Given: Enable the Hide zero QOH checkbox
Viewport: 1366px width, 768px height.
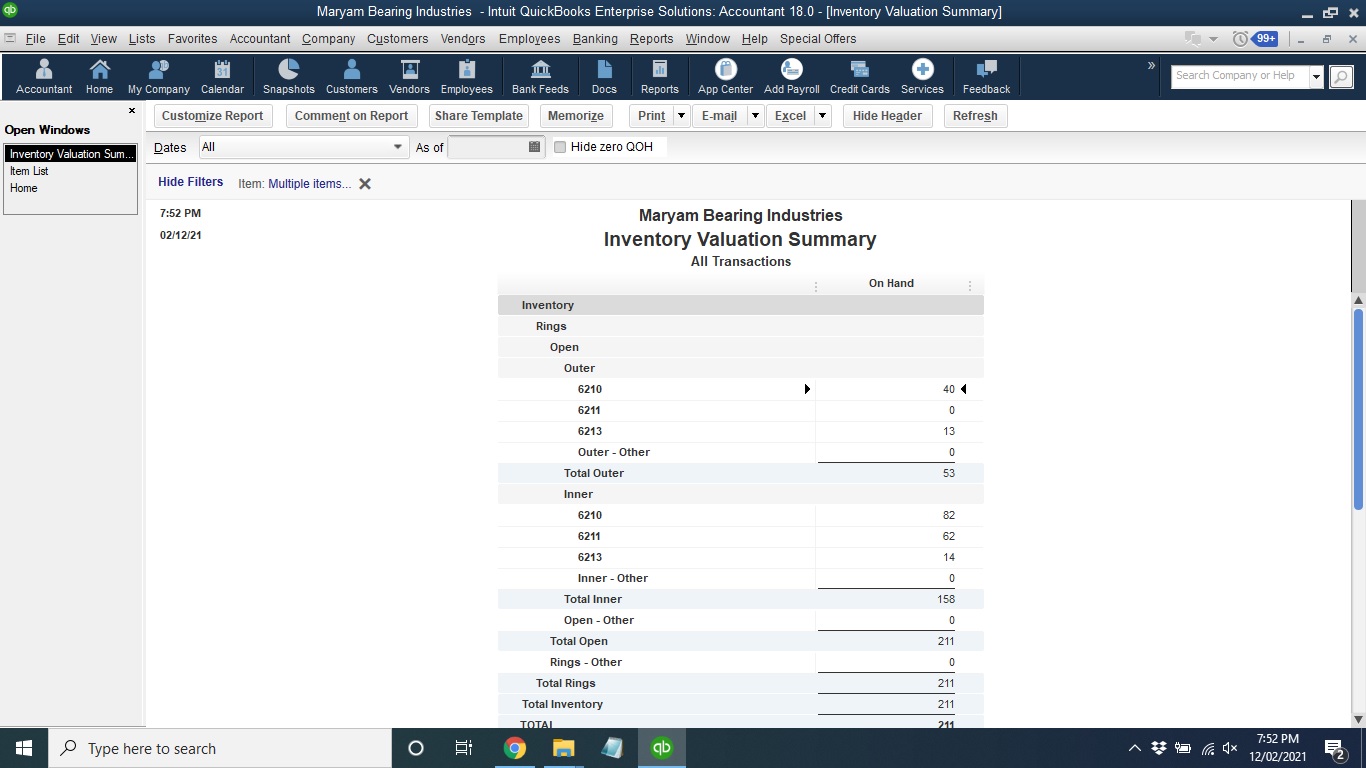Looking at the screenshot, I should point(560,146).
